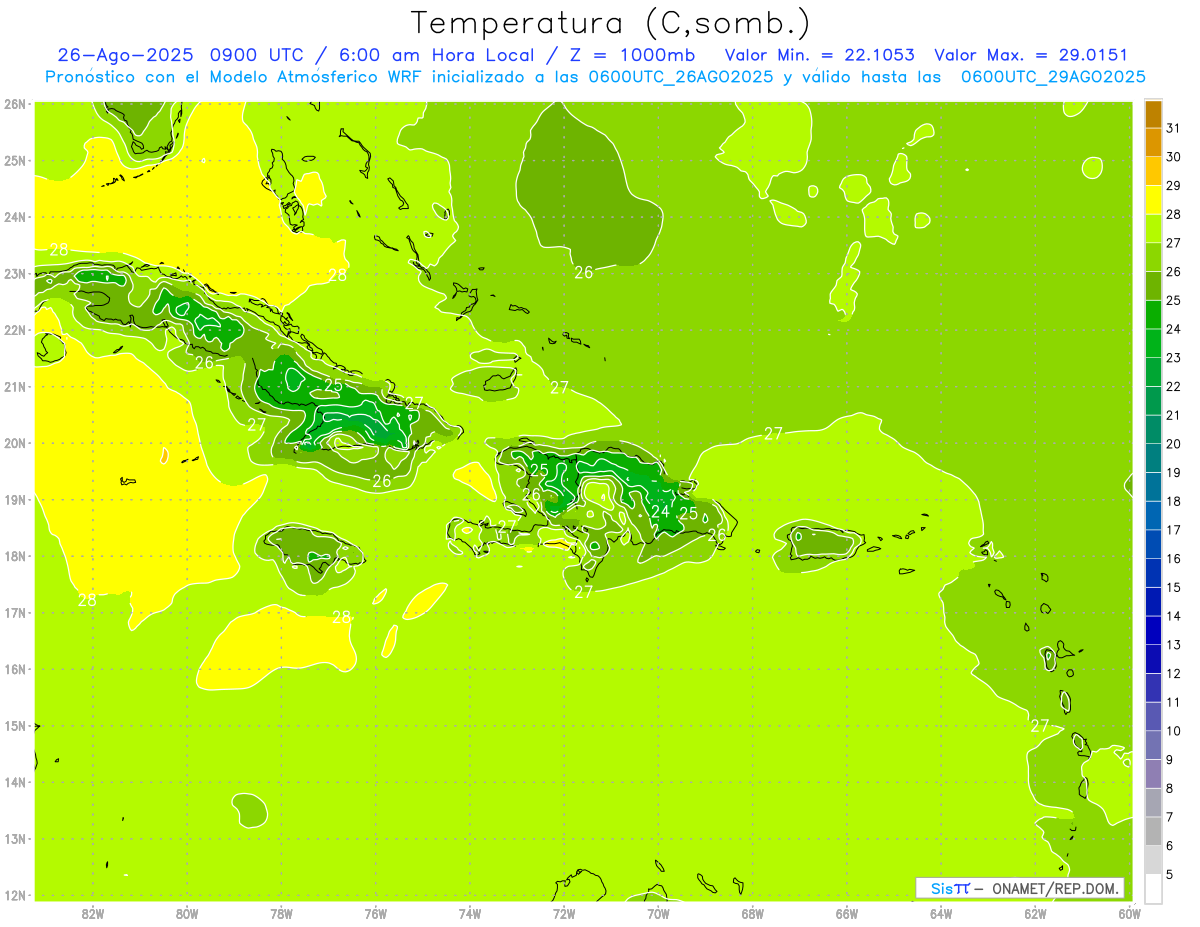Click the '62W' longitude axis label

pos(1035,914)
